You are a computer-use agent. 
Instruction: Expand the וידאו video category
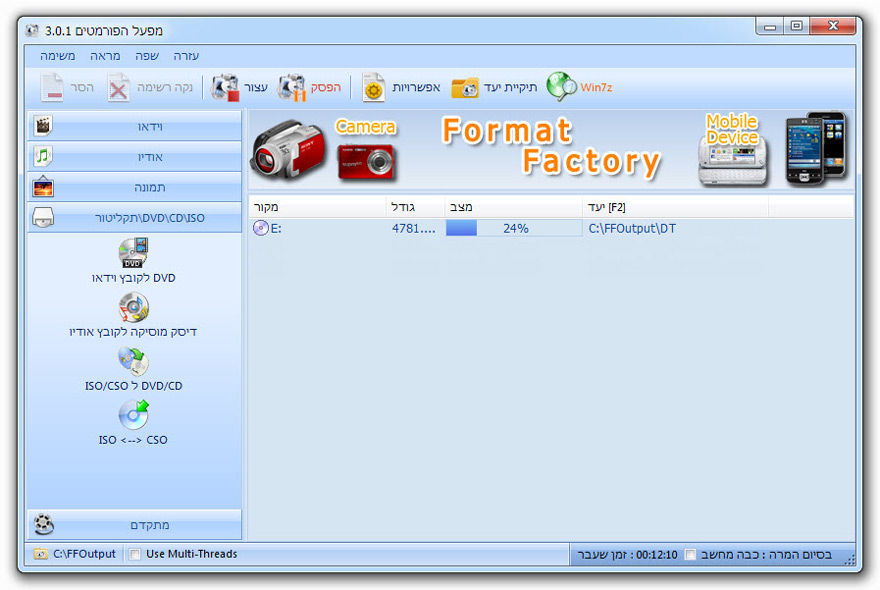click(134, 126)
